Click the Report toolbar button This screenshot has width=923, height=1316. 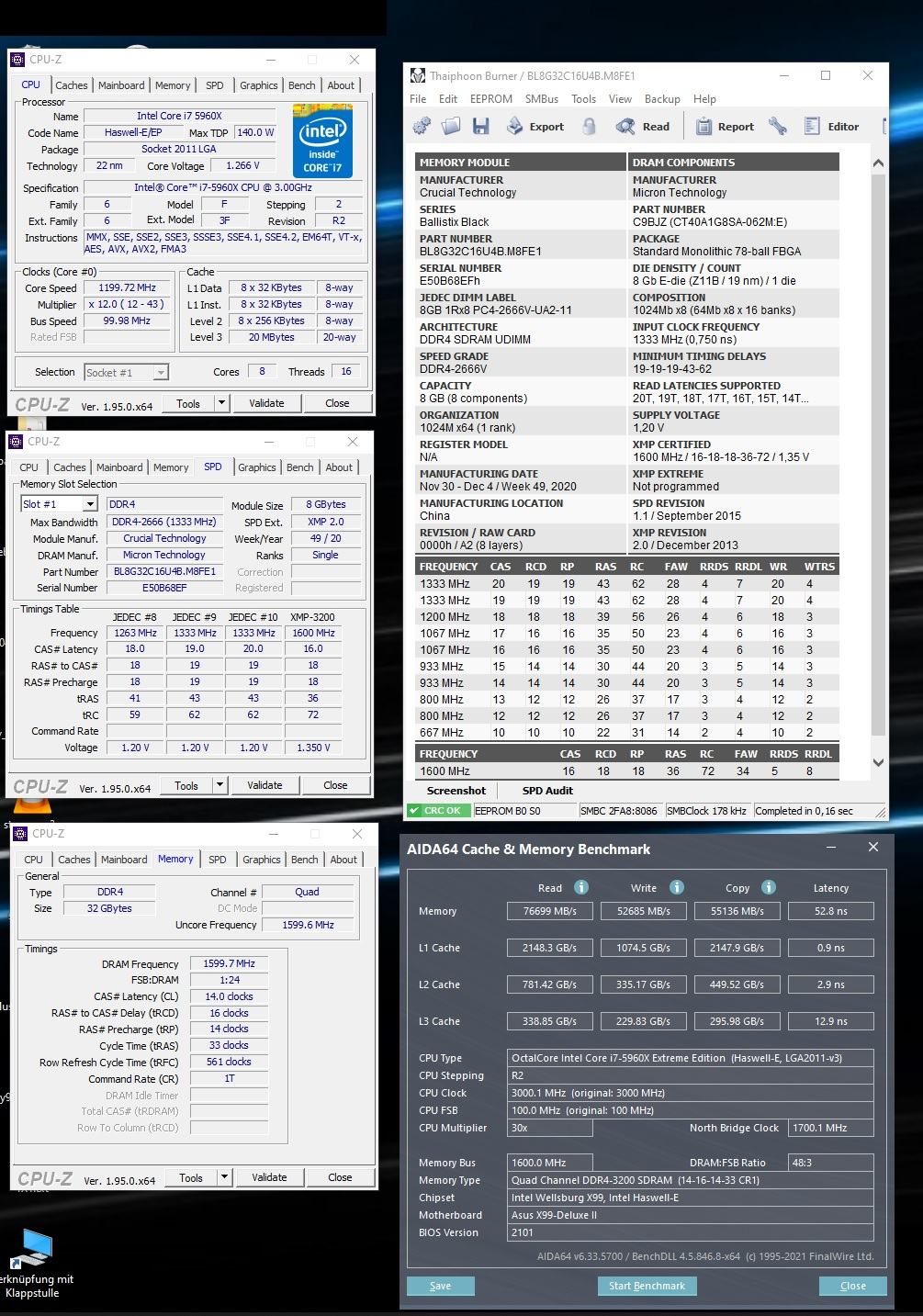tap(725, 127)
